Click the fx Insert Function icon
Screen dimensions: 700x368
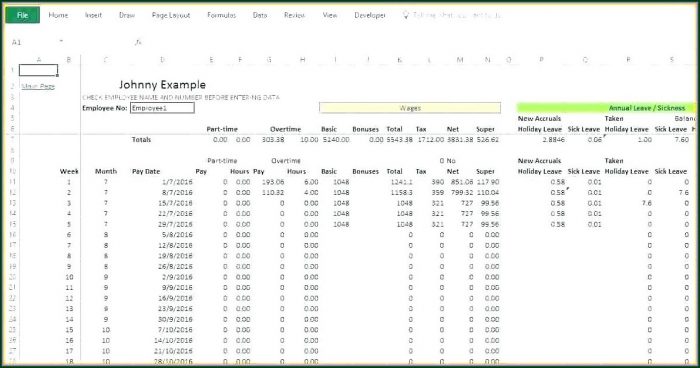pos(138,42)
